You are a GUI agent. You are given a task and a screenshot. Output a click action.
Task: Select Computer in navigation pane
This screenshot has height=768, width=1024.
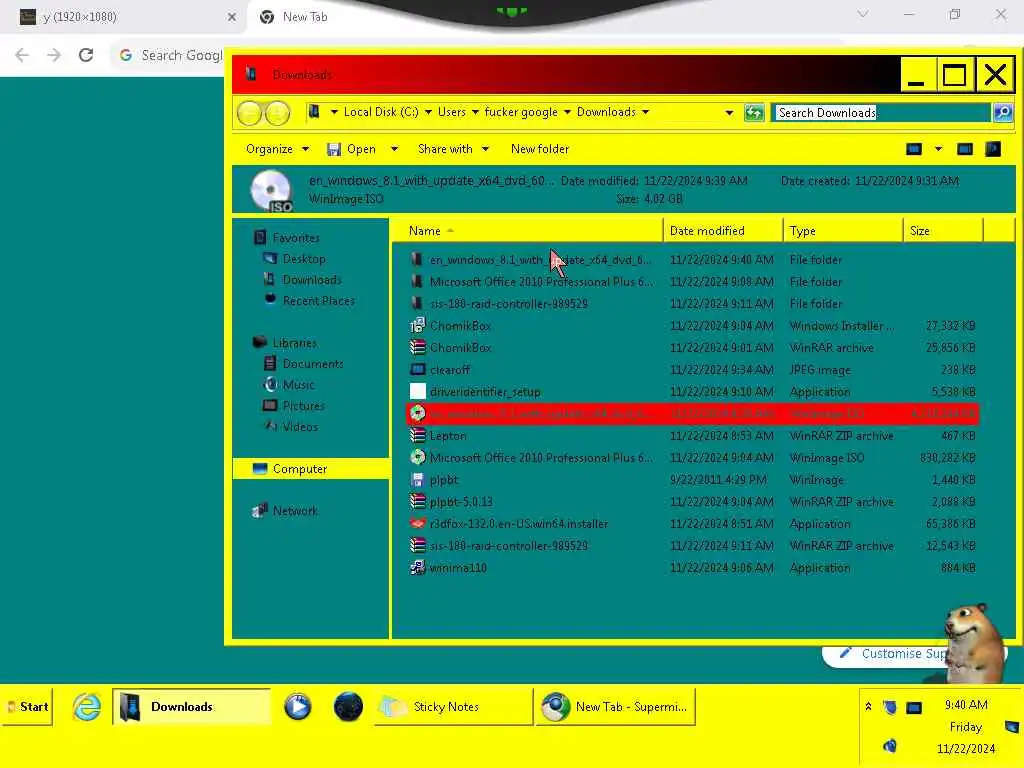[x=311, y=469]
